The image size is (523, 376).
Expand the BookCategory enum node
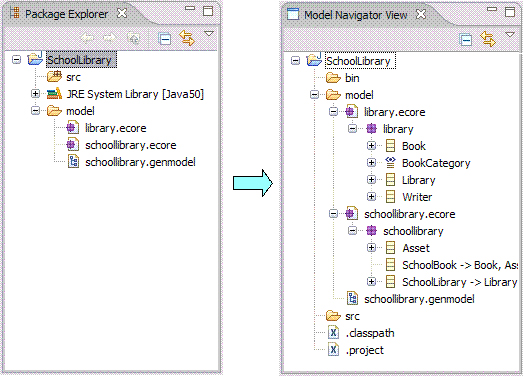371,163
